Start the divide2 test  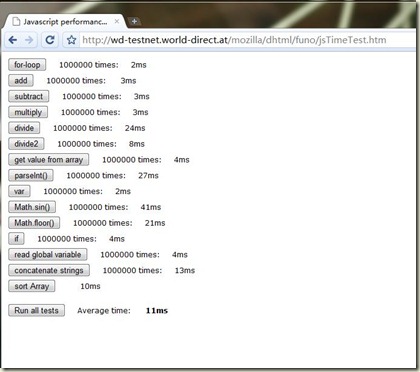click(26, 144)
